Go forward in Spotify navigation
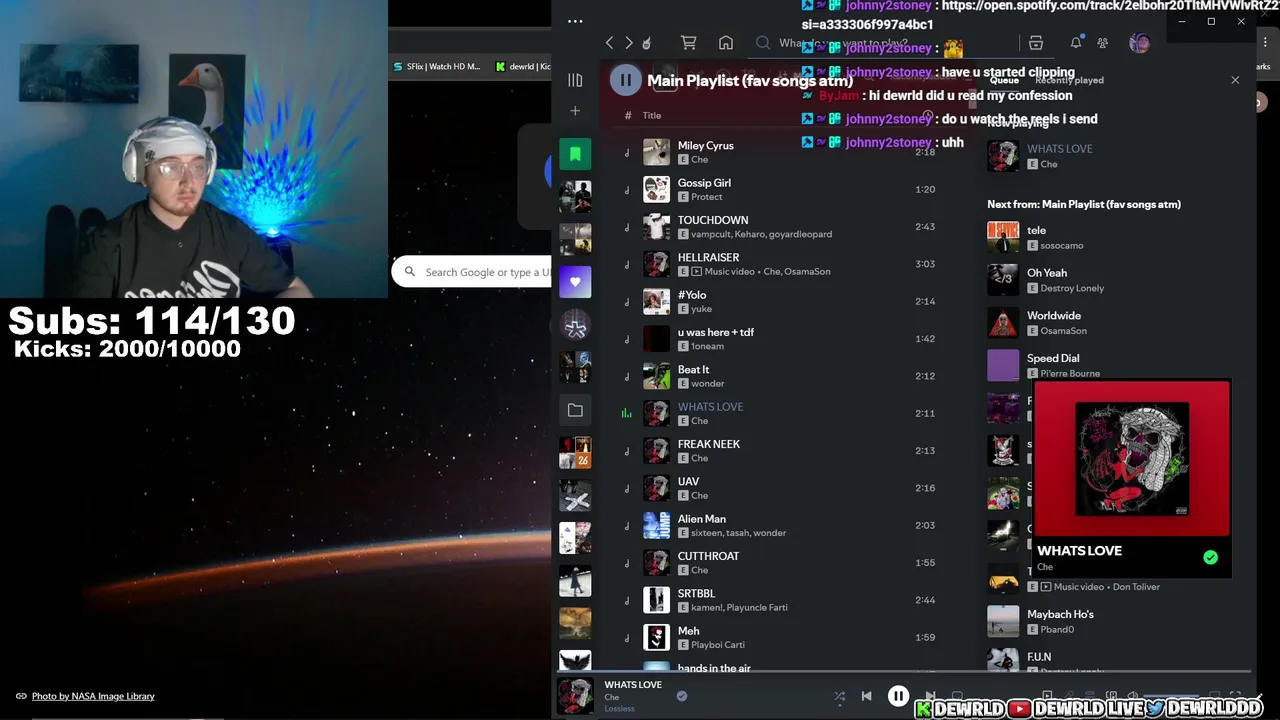The width and height of the screenshot is (1280, 720). click(628, 43)
